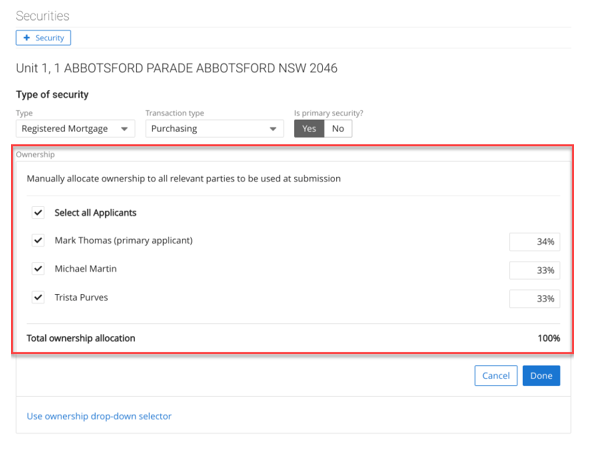Select Yes for primary security
The image size is (612, 453).
pos(309,129)
